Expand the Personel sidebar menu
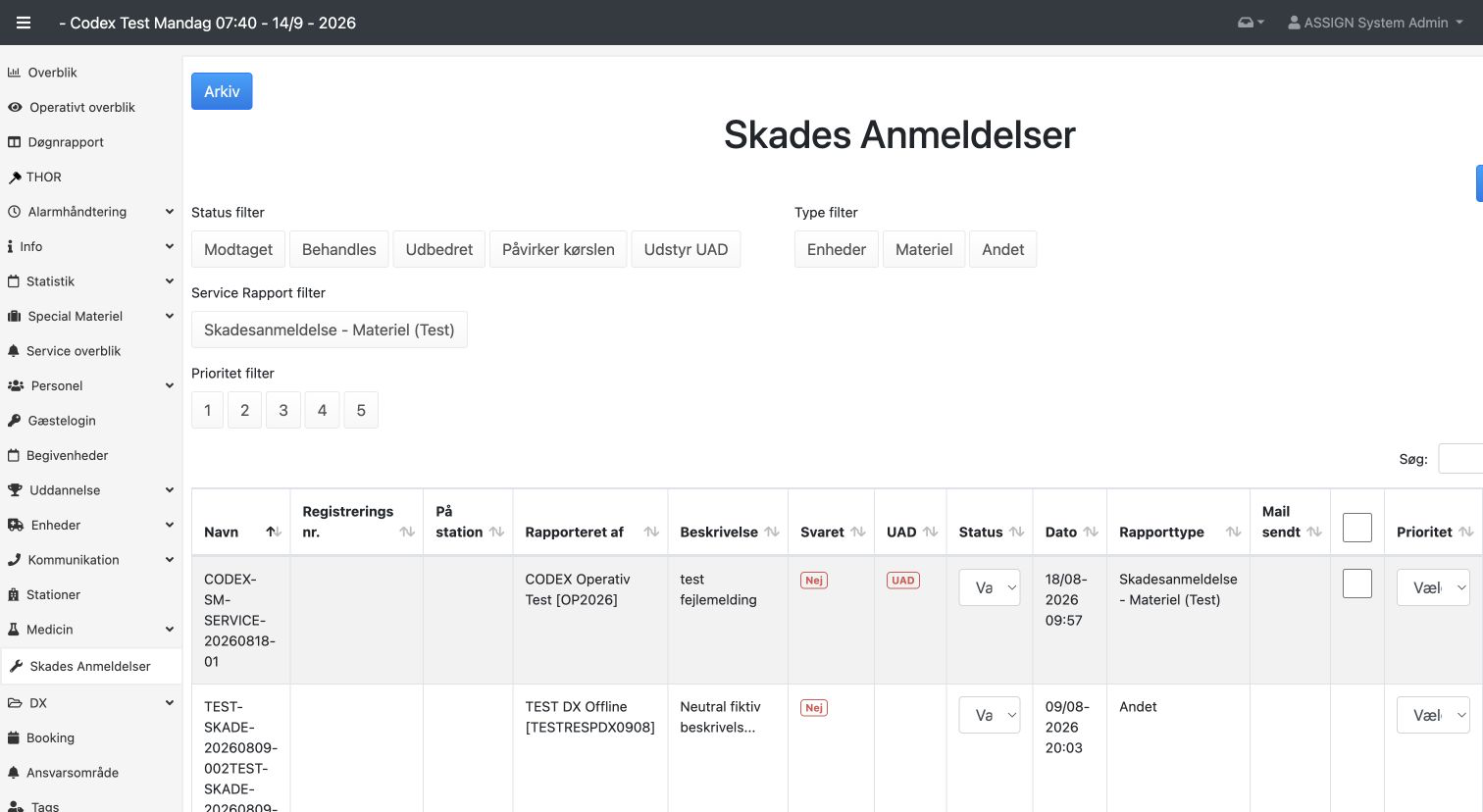Viewport: 1483px width, 812px height. pyautogui.click(x=90, y=386)
